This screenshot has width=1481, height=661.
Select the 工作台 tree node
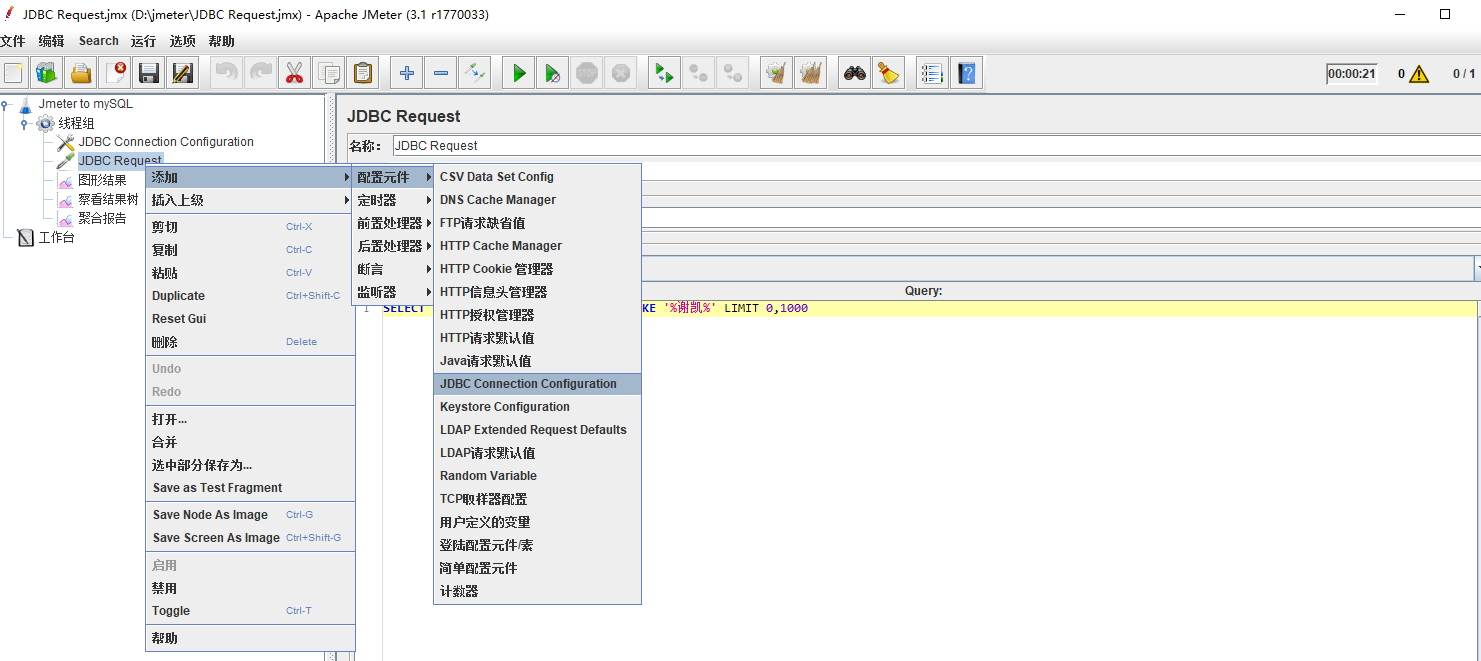pyautogui.click(x=57, y=237)
